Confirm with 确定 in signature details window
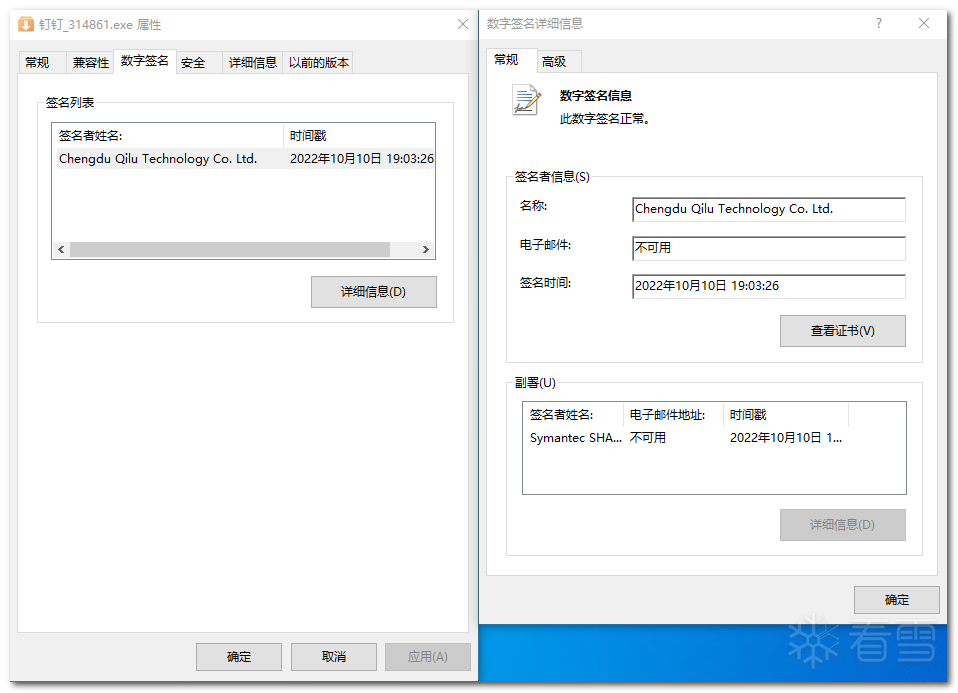This screenshot has height=693, width=958. tap(896, 600)
